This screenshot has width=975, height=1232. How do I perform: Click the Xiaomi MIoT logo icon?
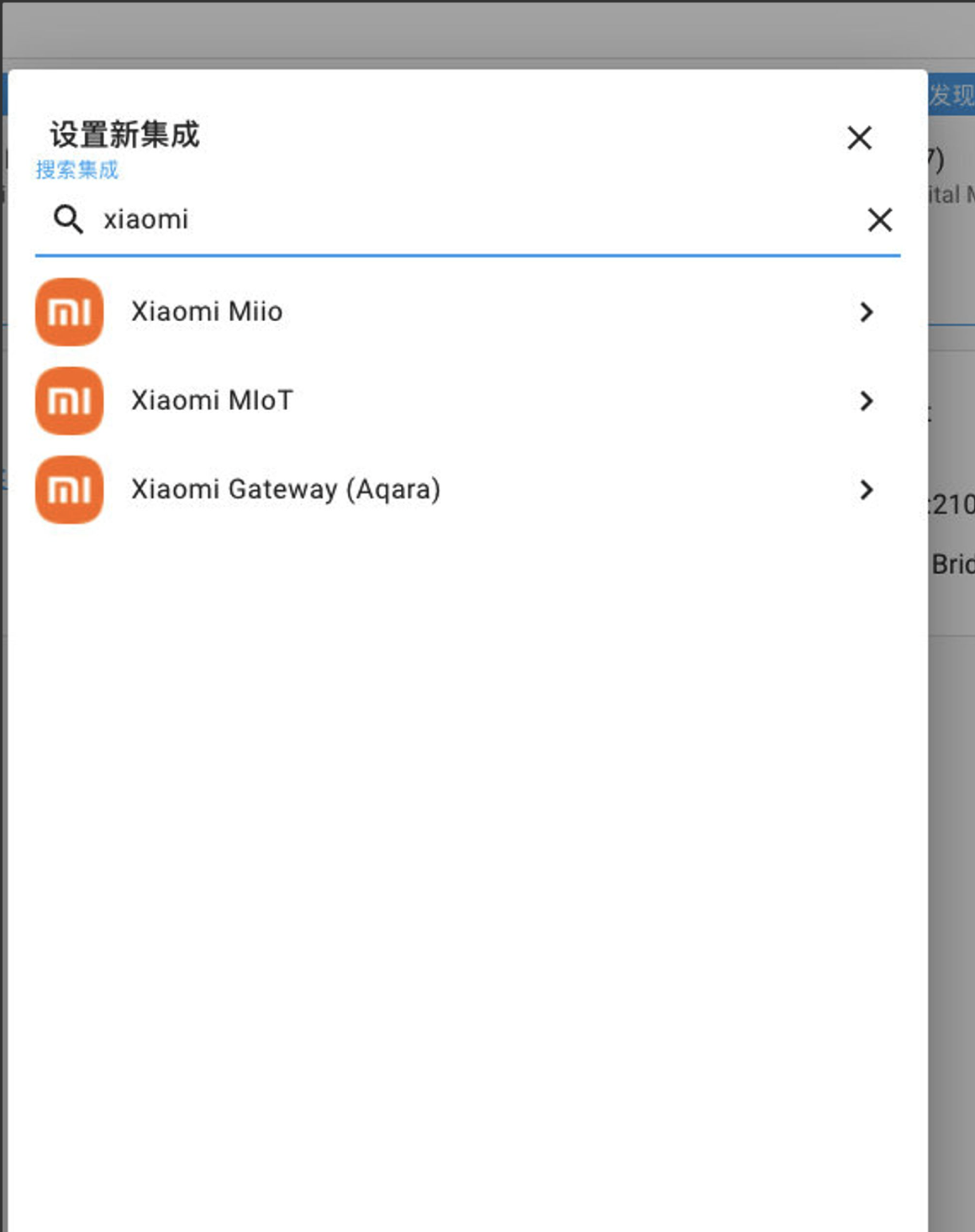click(69, 401)
